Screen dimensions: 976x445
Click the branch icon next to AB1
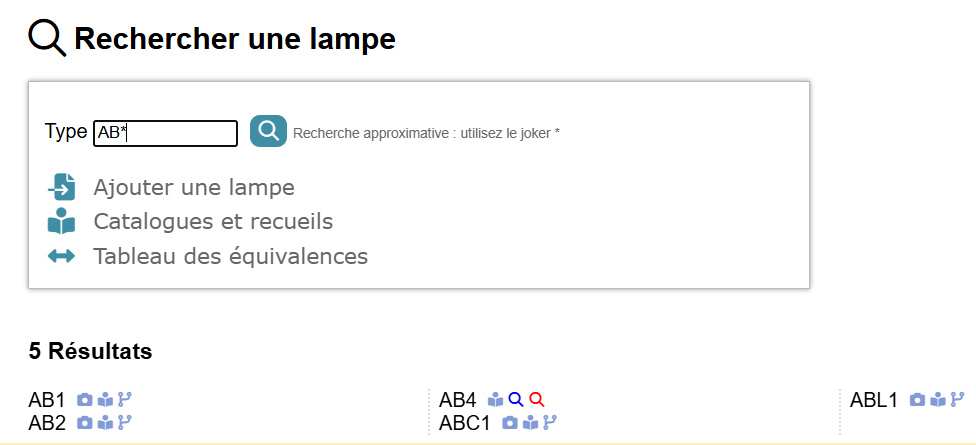coord(125,400)
